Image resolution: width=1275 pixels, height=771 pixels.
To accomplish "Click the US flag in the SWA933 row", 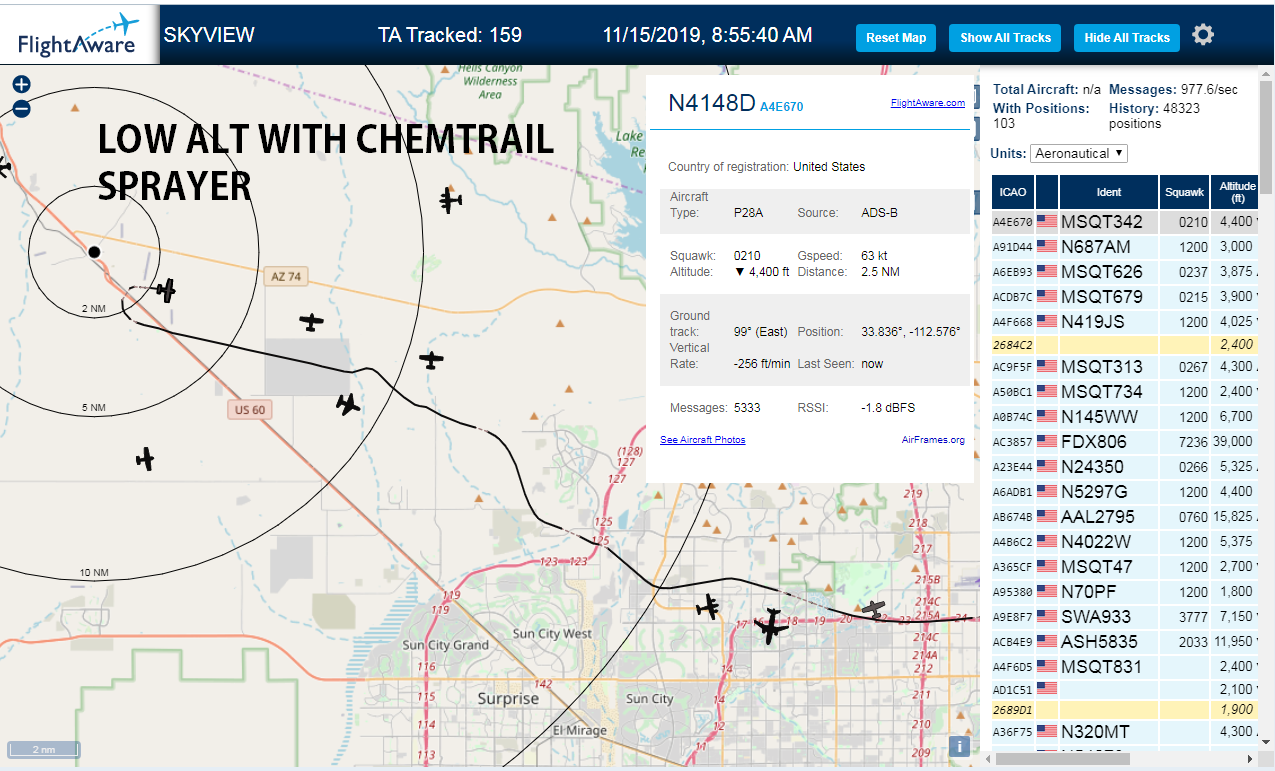I will 1047,617.
